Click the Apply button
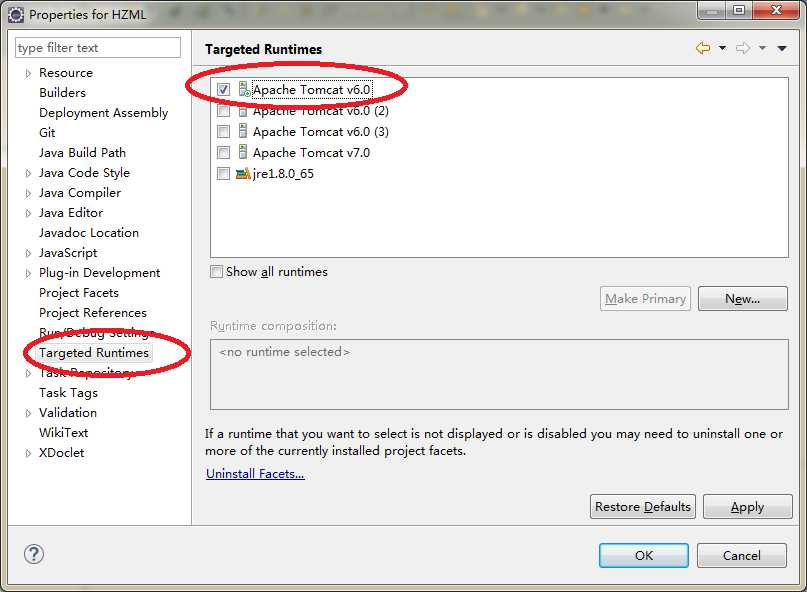This screenshot has width=807, height=592. [x=748, y=507]
